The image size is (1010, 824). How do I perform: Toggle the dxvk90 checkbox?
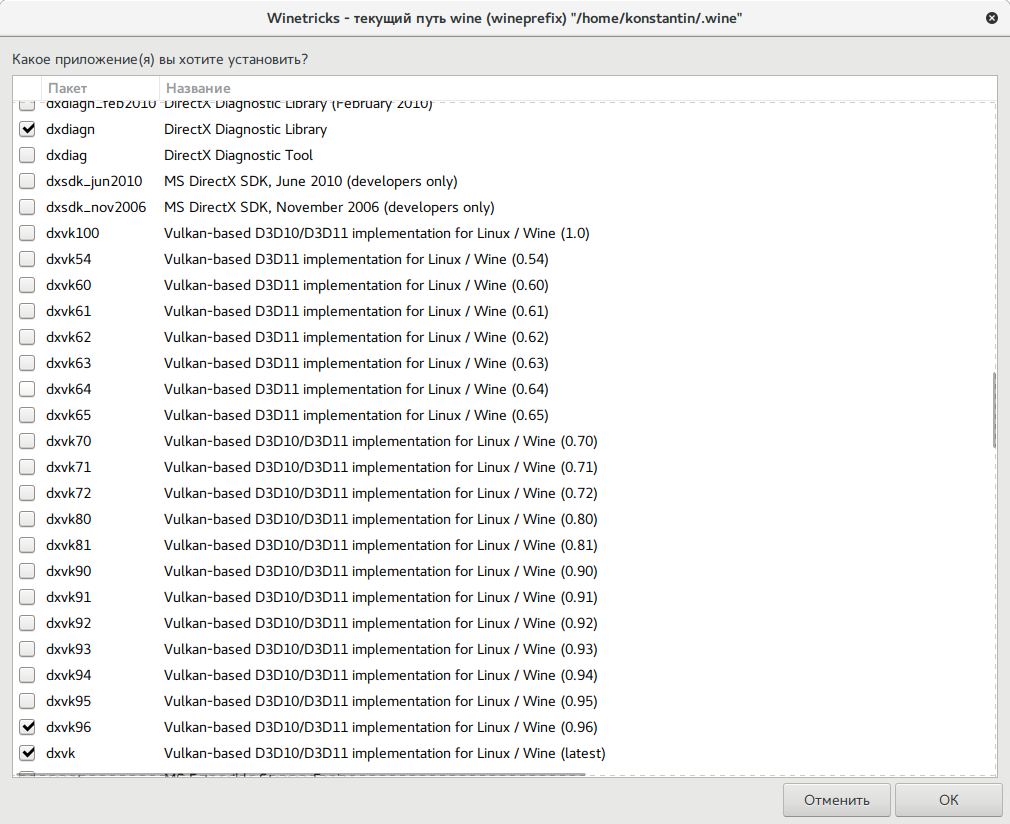(x=27, y=571)
